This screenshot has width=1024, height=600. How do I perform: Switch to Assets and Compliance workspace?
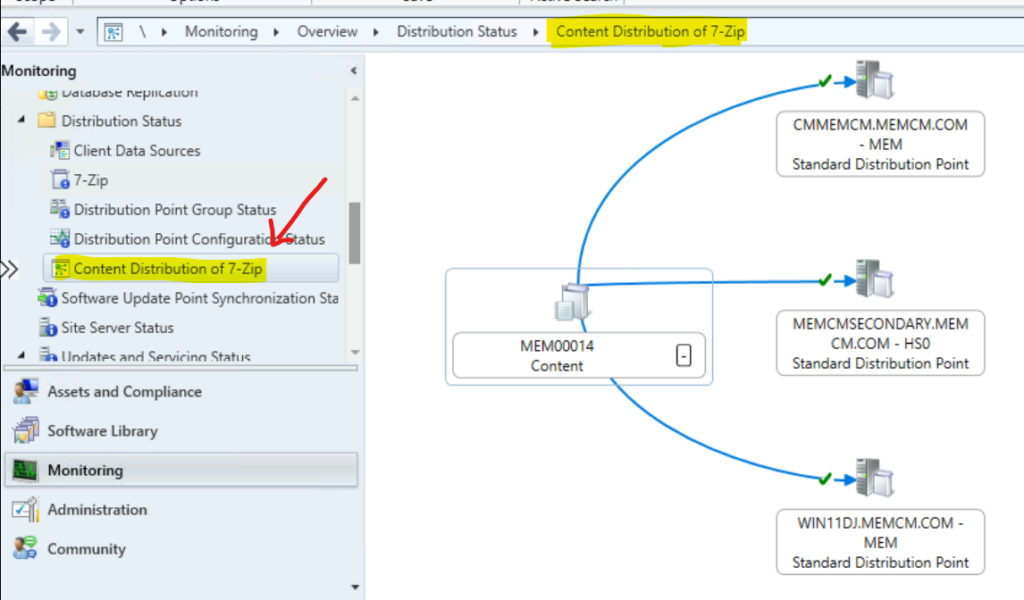pos(181,392)
